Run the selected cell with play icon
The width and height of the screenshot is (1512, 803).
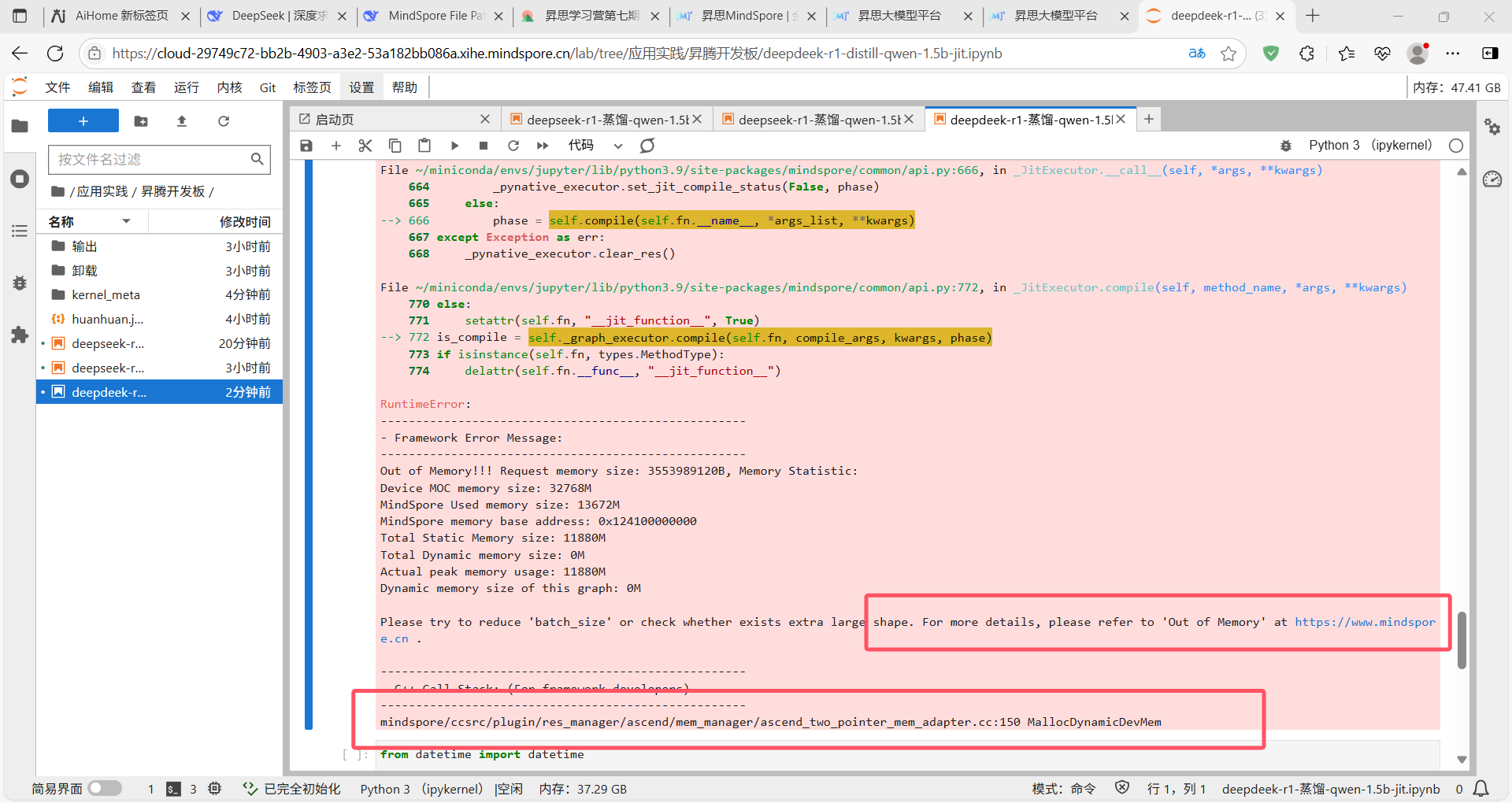tap(454, 146)
